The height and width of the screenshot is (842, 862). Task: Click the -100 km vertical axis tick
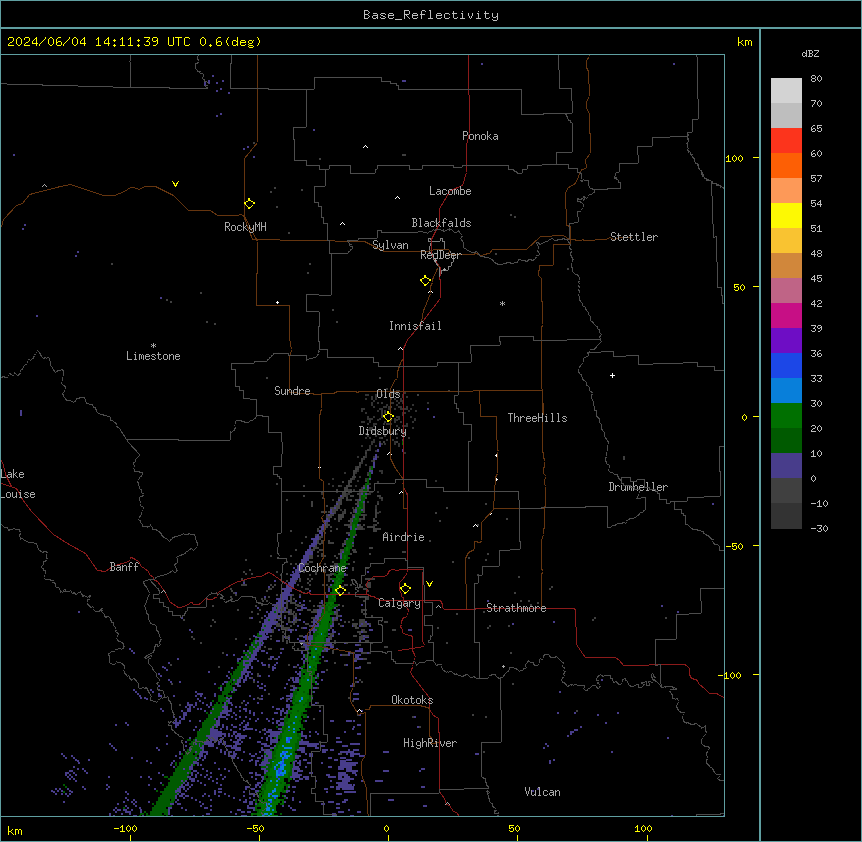tap(731, 675)
